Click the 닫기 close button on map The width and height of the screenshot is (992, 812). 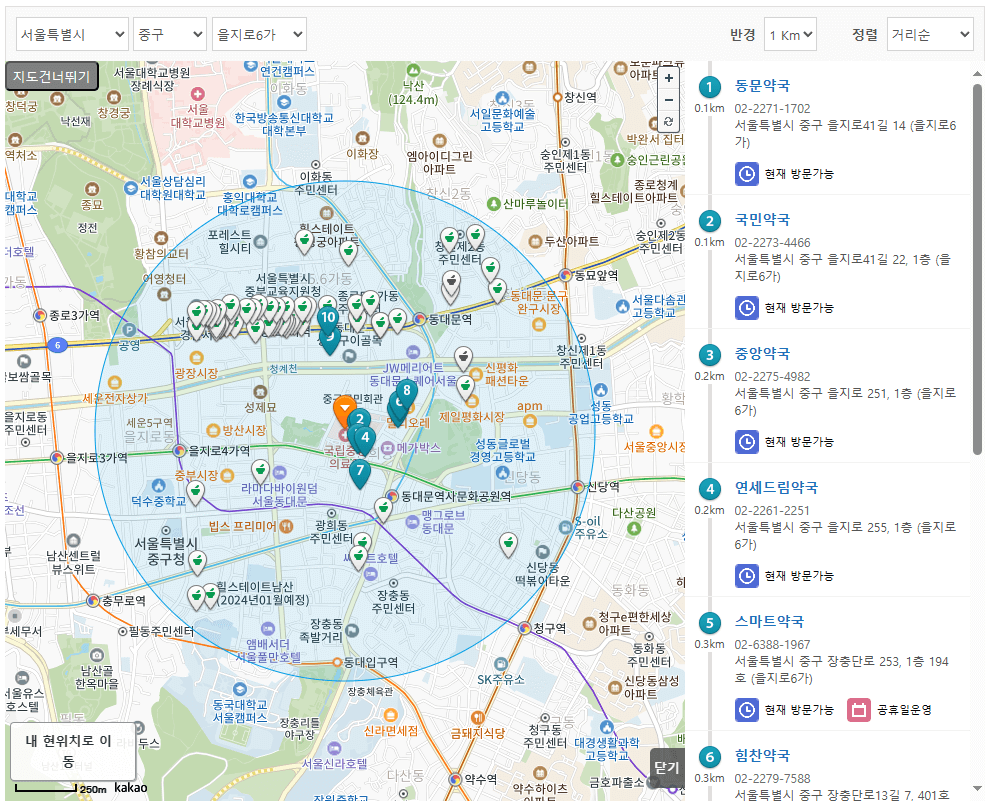click(667, 768)
